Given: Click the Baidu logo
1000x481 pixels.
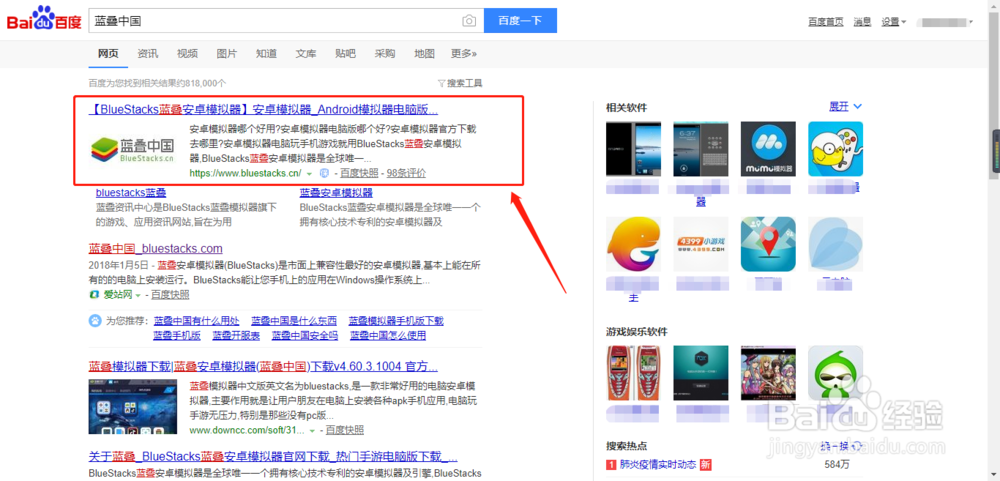Looking at the screenshot, I should pos(44,19).
